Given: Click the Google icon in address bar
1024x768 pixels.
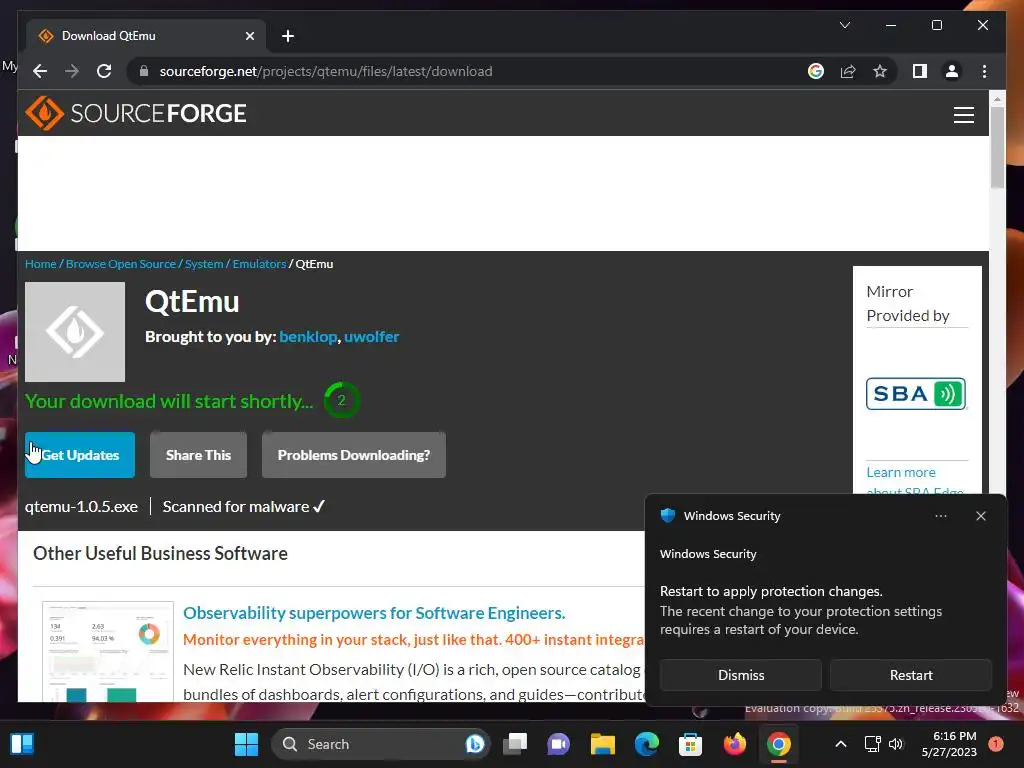Looking at the screenshot, I should 816,71.
